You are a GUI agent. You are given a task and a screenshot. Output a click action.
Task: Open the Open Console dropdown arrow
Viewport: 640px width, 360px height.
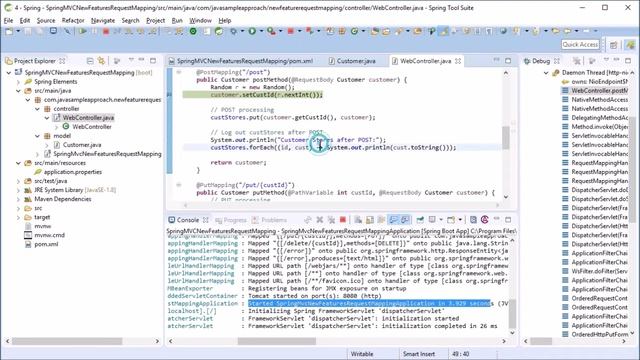tap(460, 220)
